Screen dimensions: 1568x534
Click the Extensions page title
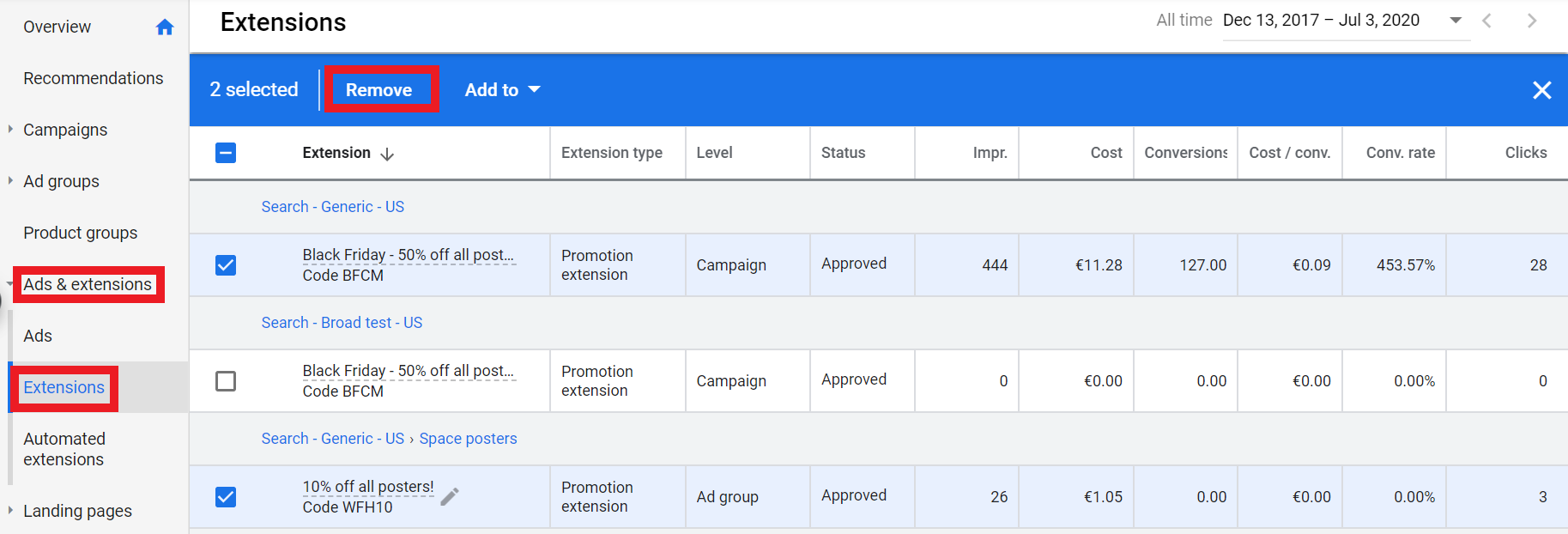click(x=283, y=22)
